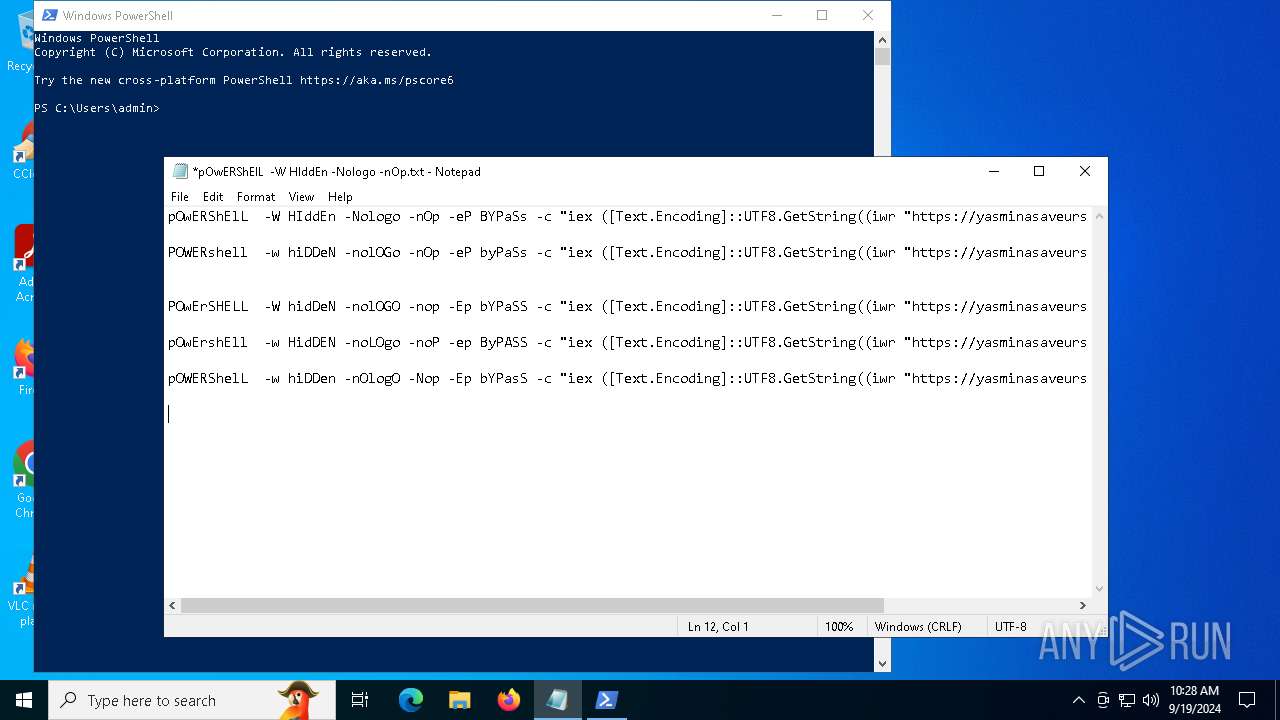Open File Explorer from the taskbar
This screenshot has height=720, width=1280.
tap(459, 700)
